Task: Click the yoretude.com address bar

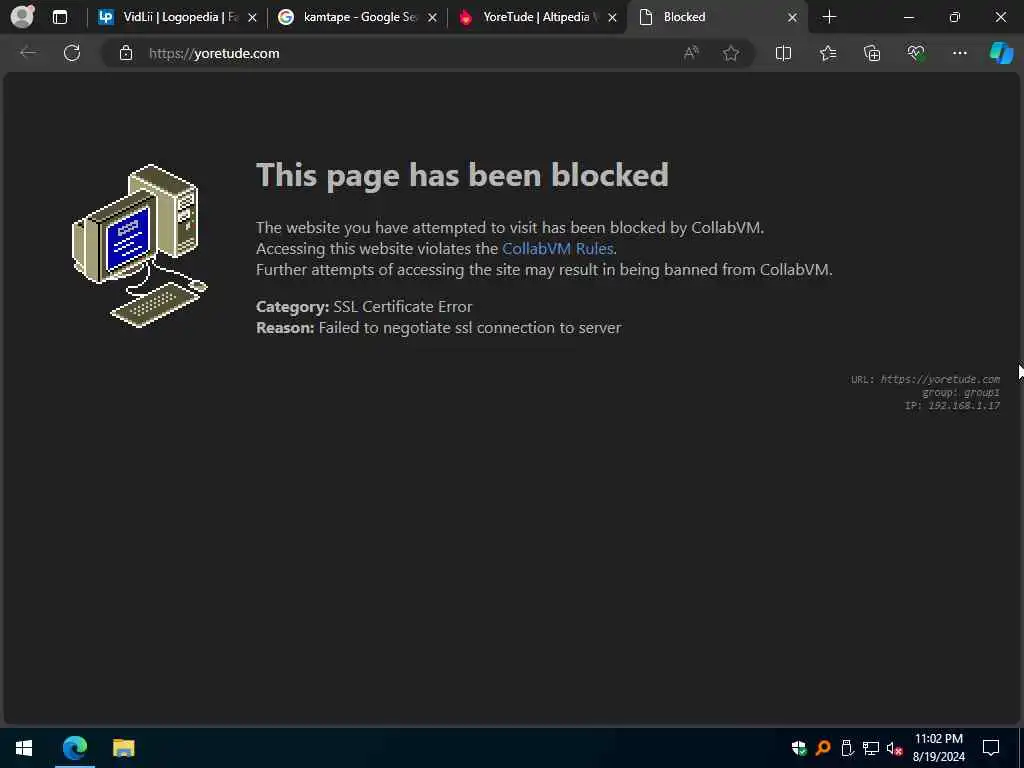Action: click(392, 53)
